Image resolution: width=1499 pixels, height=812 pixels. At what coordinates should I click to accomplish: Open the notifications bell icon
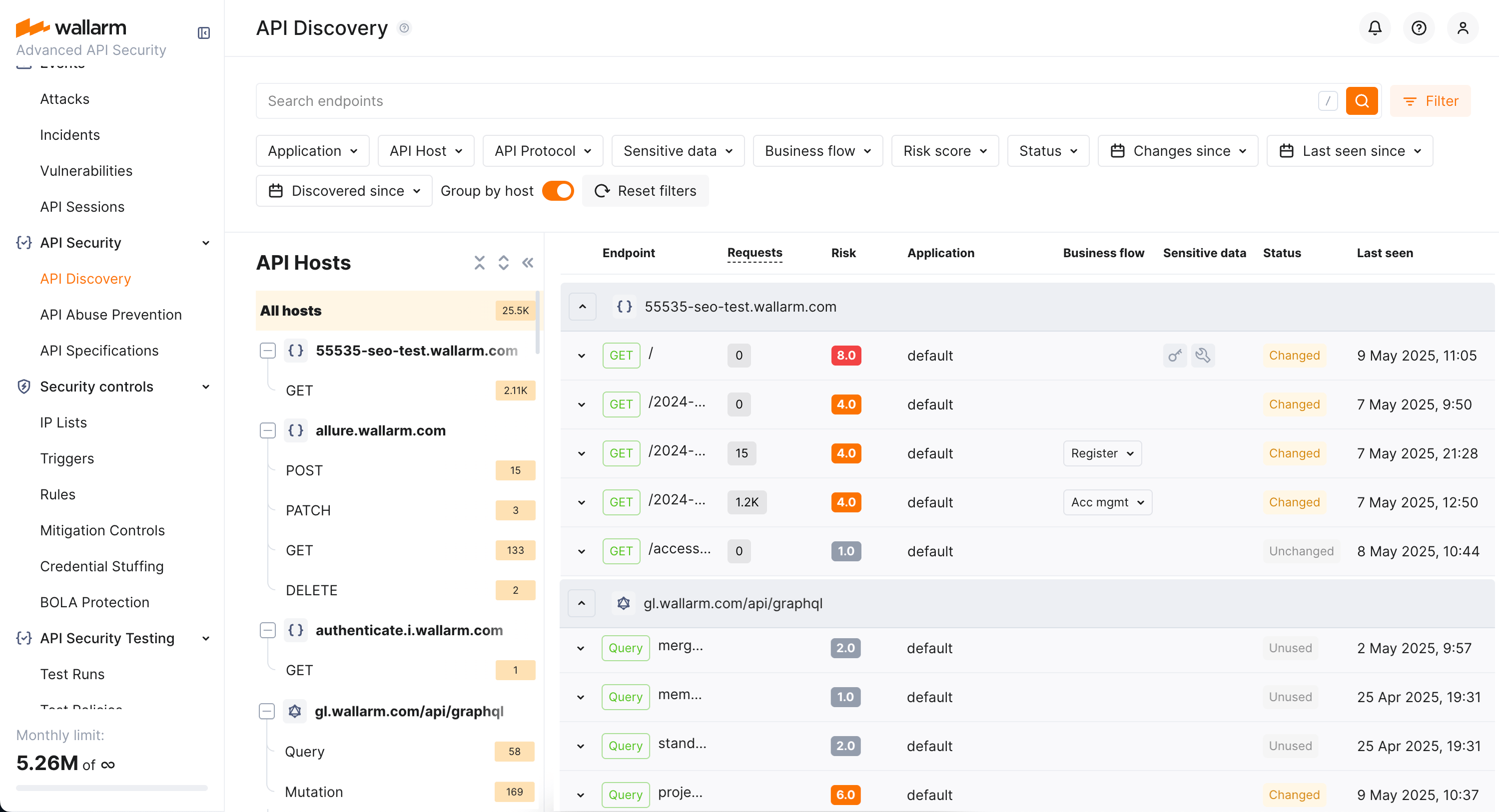point(1374,27)
